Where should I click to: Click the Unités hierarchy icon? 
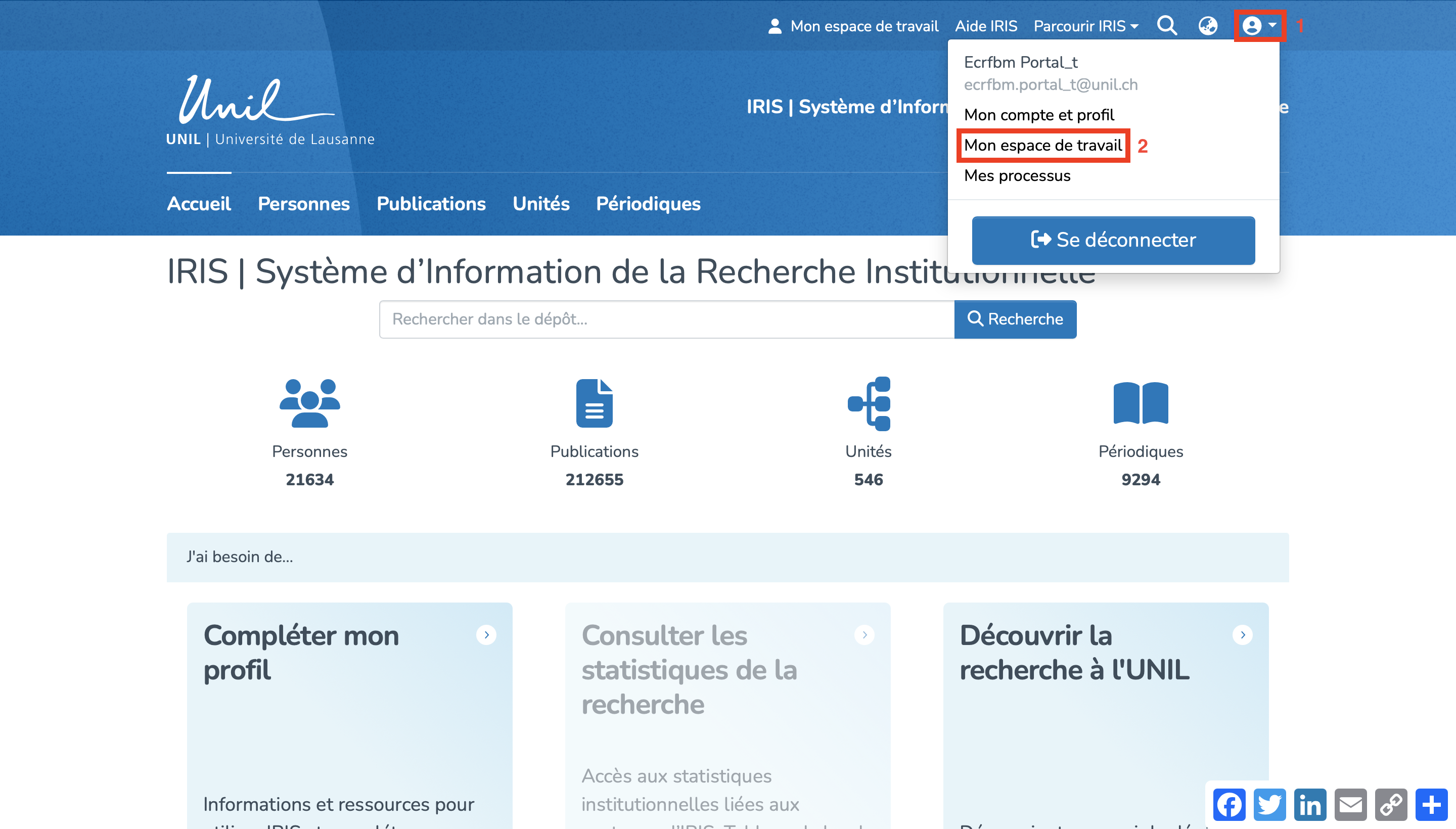[x=869, y=402]
